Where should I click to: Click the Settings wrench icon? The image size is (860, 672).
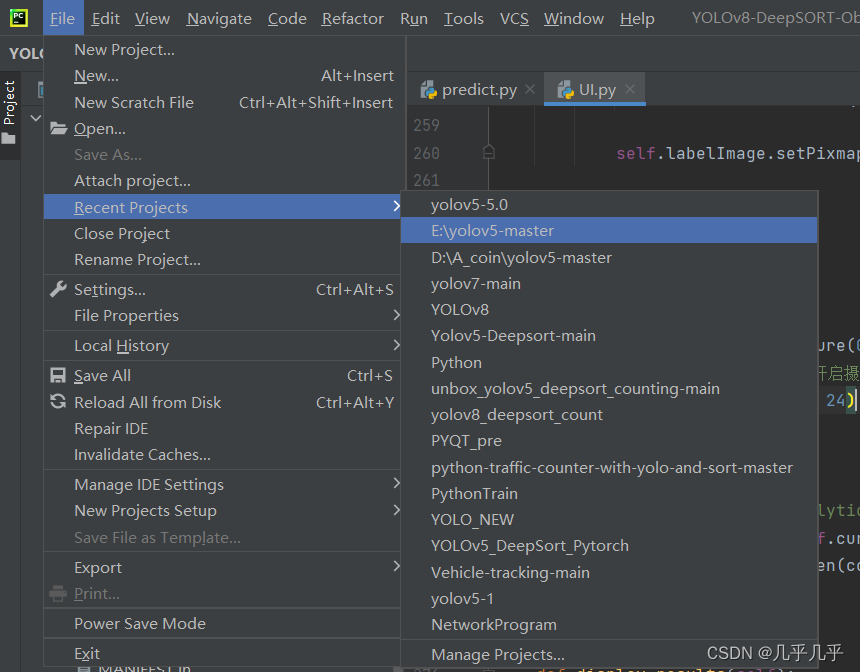(58, 289)
